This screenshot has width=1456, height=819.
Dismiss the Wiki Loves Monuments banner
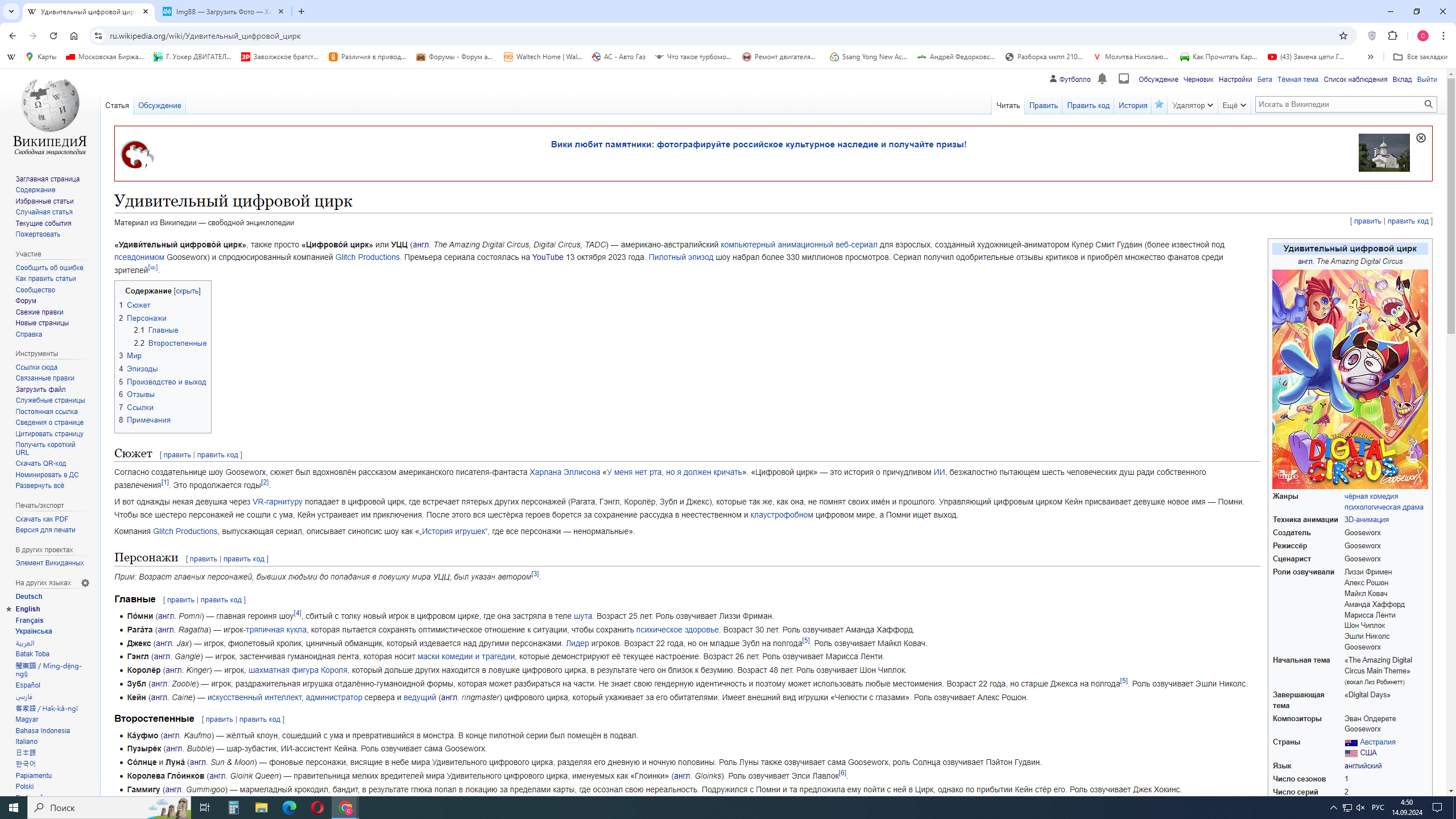[x=1421, y=138]
